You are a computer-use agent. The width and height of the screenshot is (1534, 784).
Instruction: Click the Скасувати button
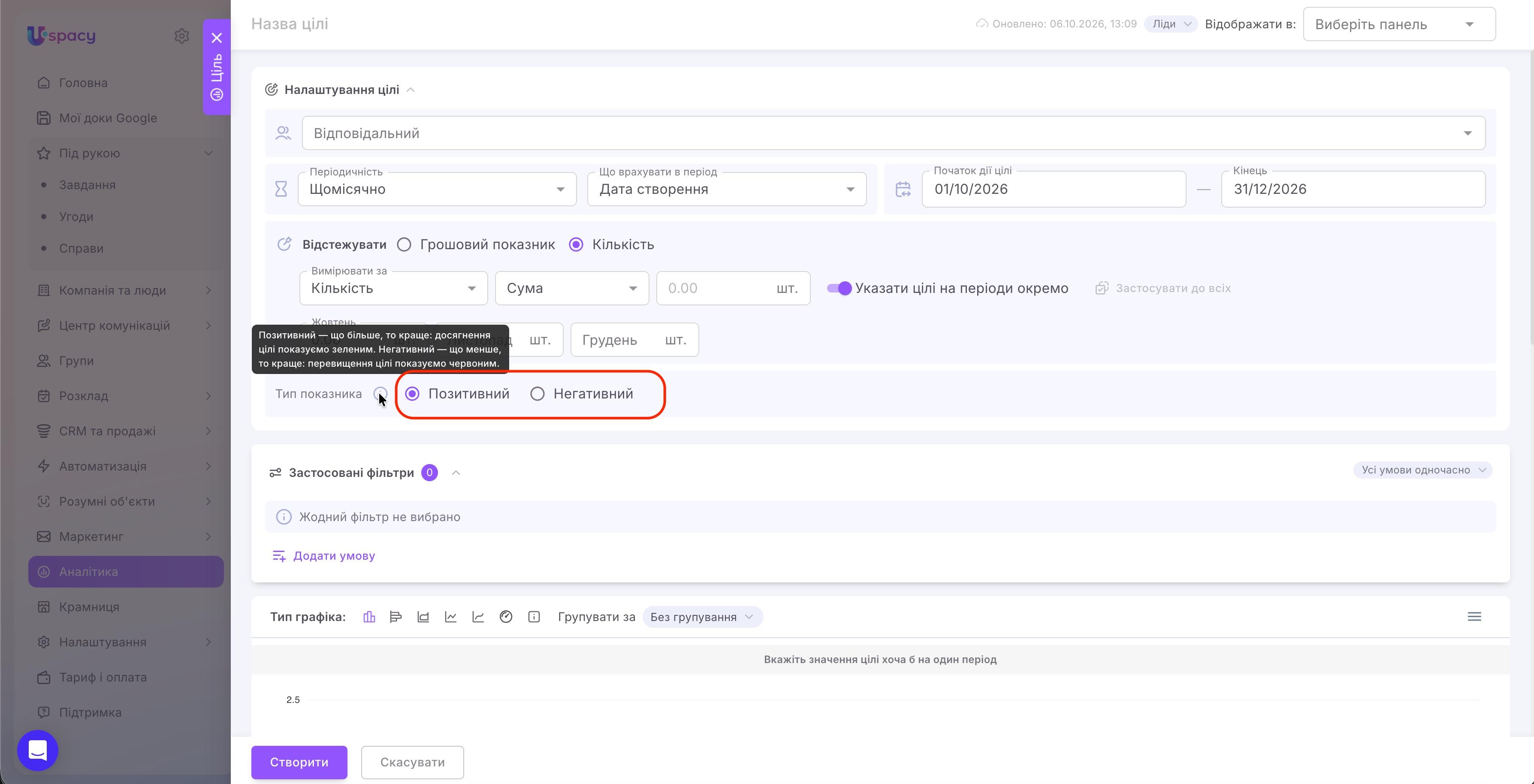[412, 763]
